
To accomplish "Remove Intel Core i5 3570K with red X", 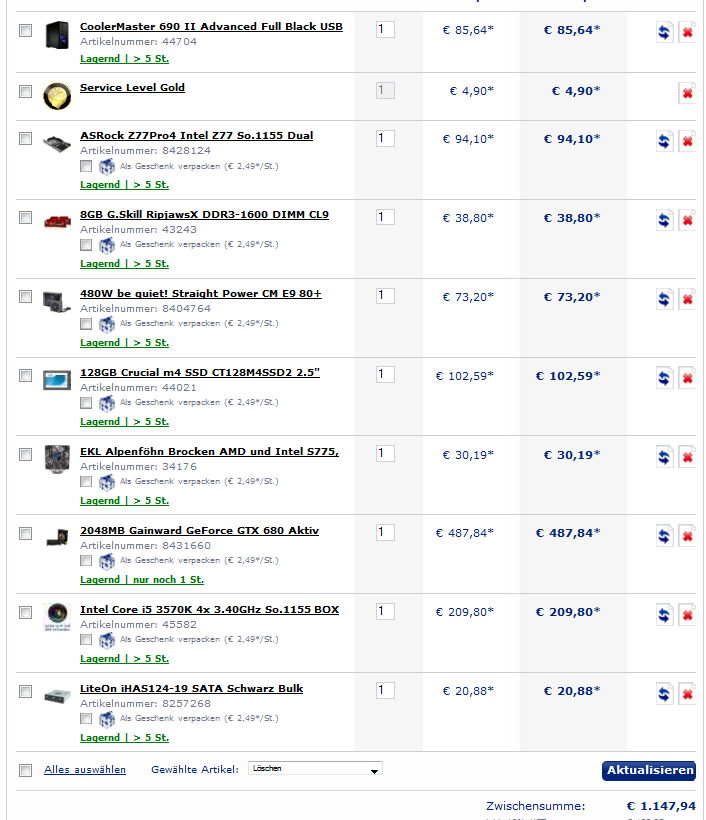I will [x=687, y=615].
